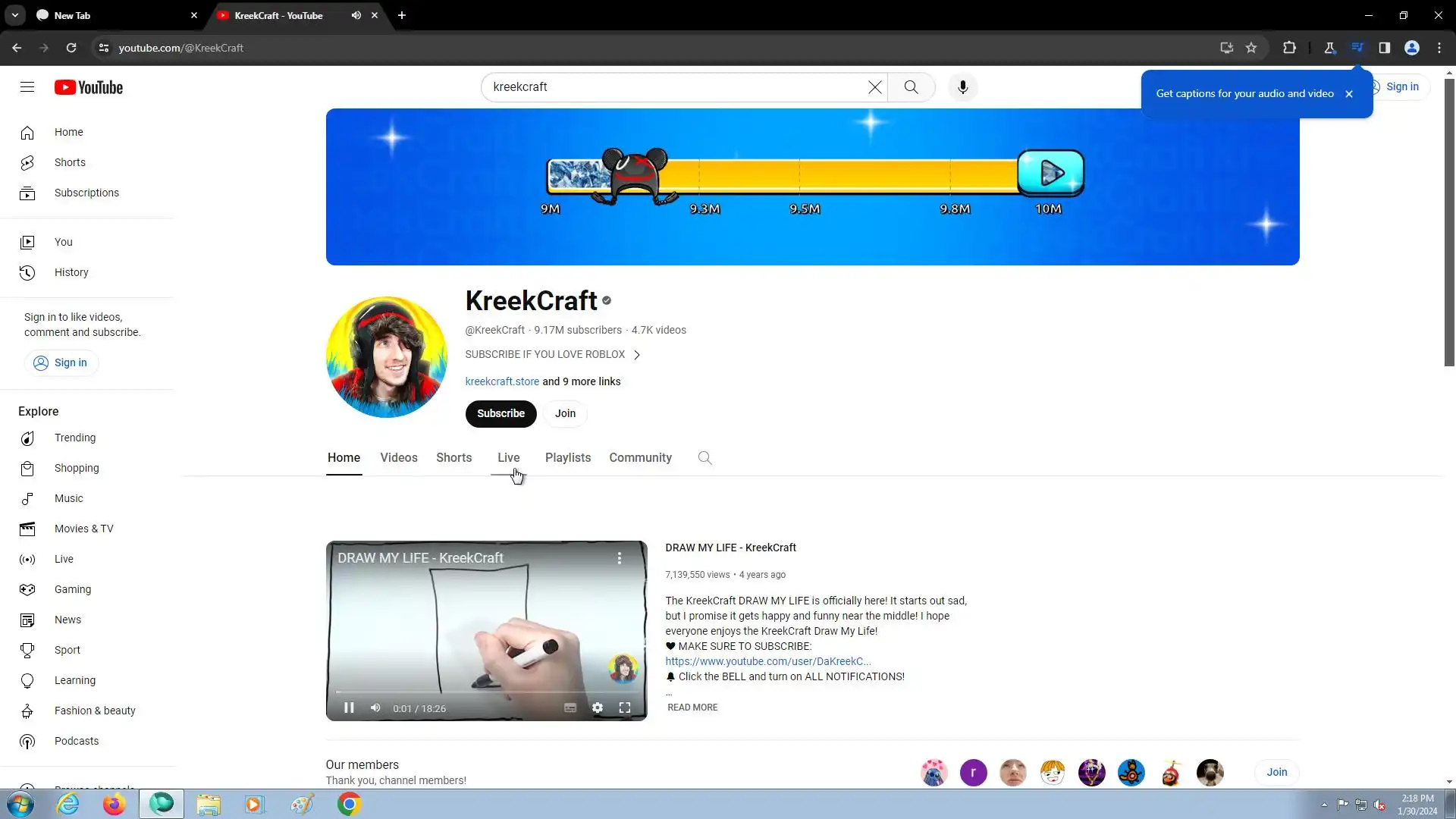
Task: Click the black Subscribe button
Action: [x=500, y=413]
